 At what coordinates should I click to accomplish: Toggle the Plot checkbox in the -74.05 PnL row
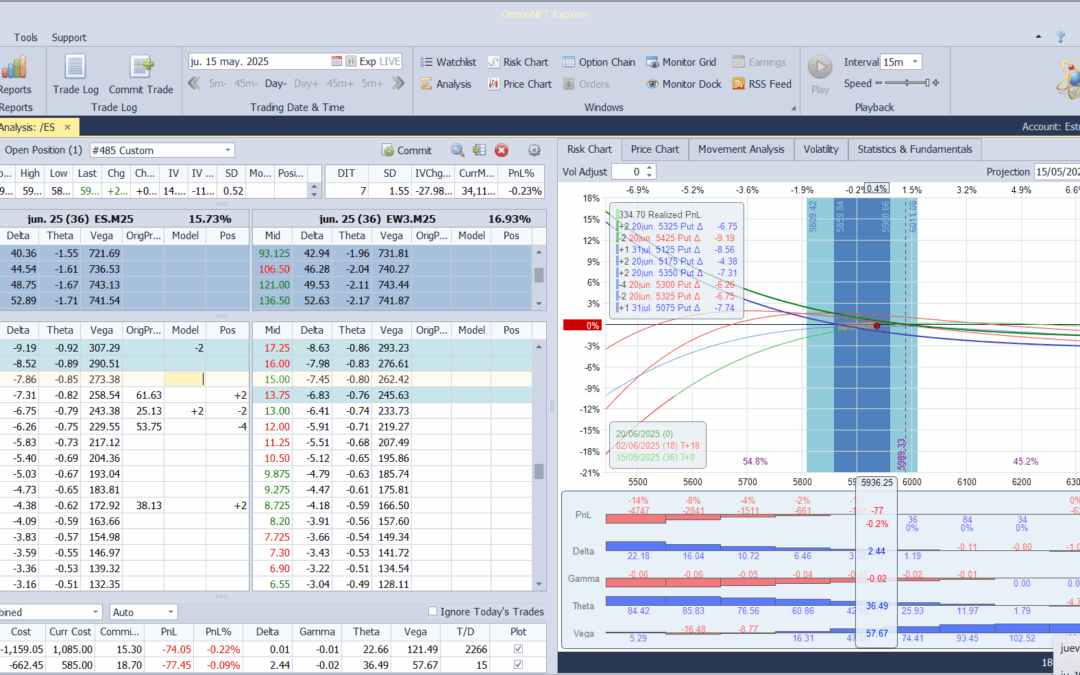click(518, 649)
